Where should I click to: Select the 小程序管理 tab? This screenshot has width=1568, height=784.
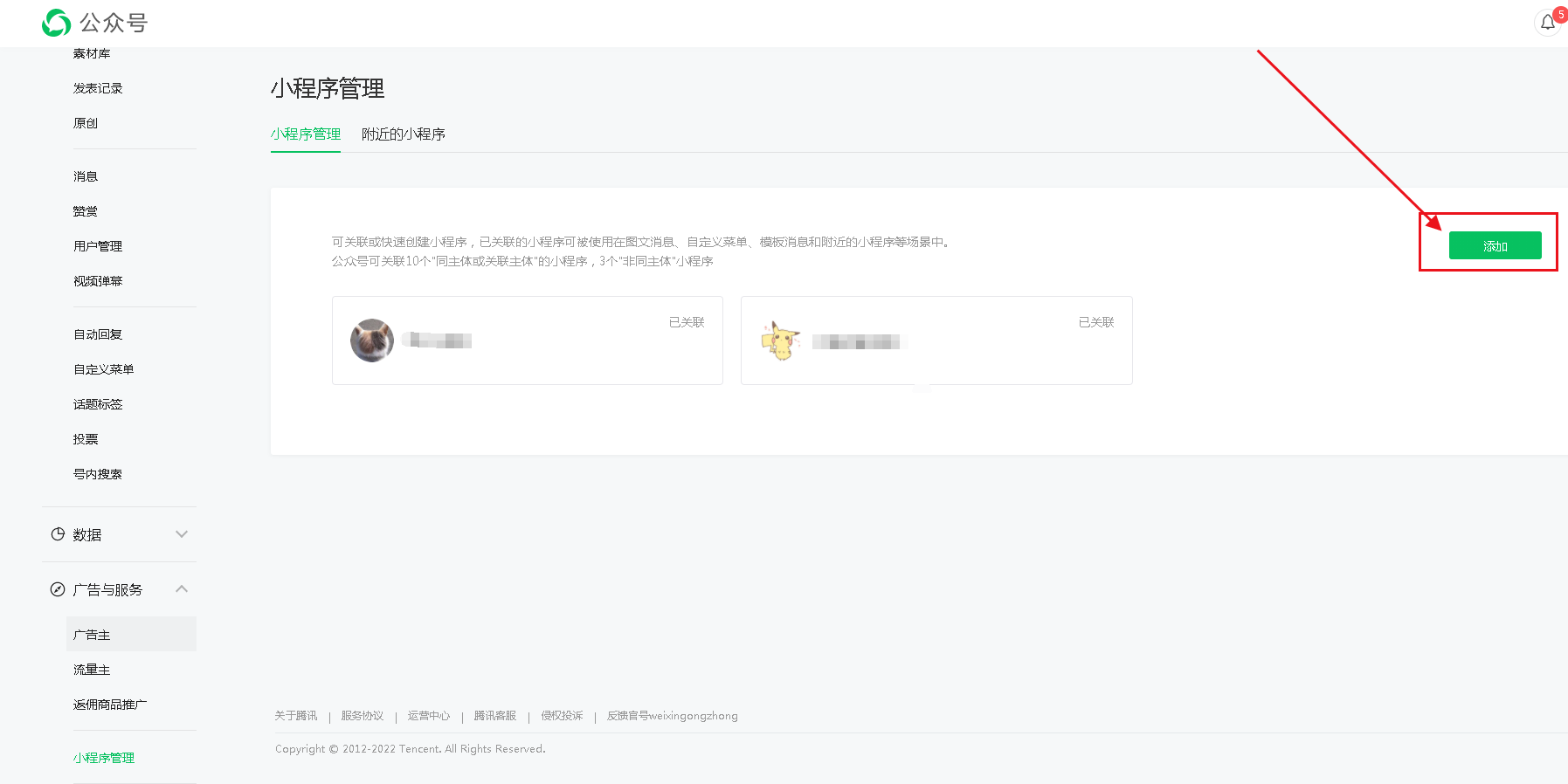(x=306, y=134)
